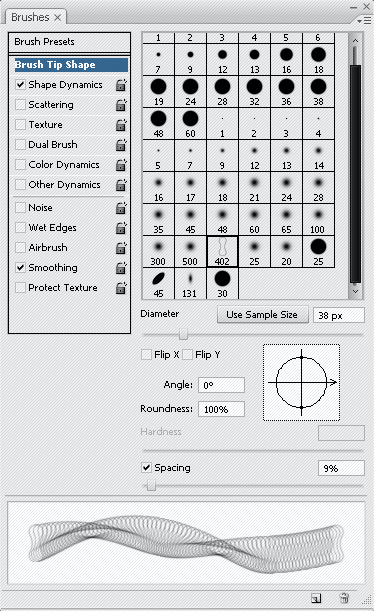
Task: Select Brush Tip Shape section
Action: click(71, 65)
